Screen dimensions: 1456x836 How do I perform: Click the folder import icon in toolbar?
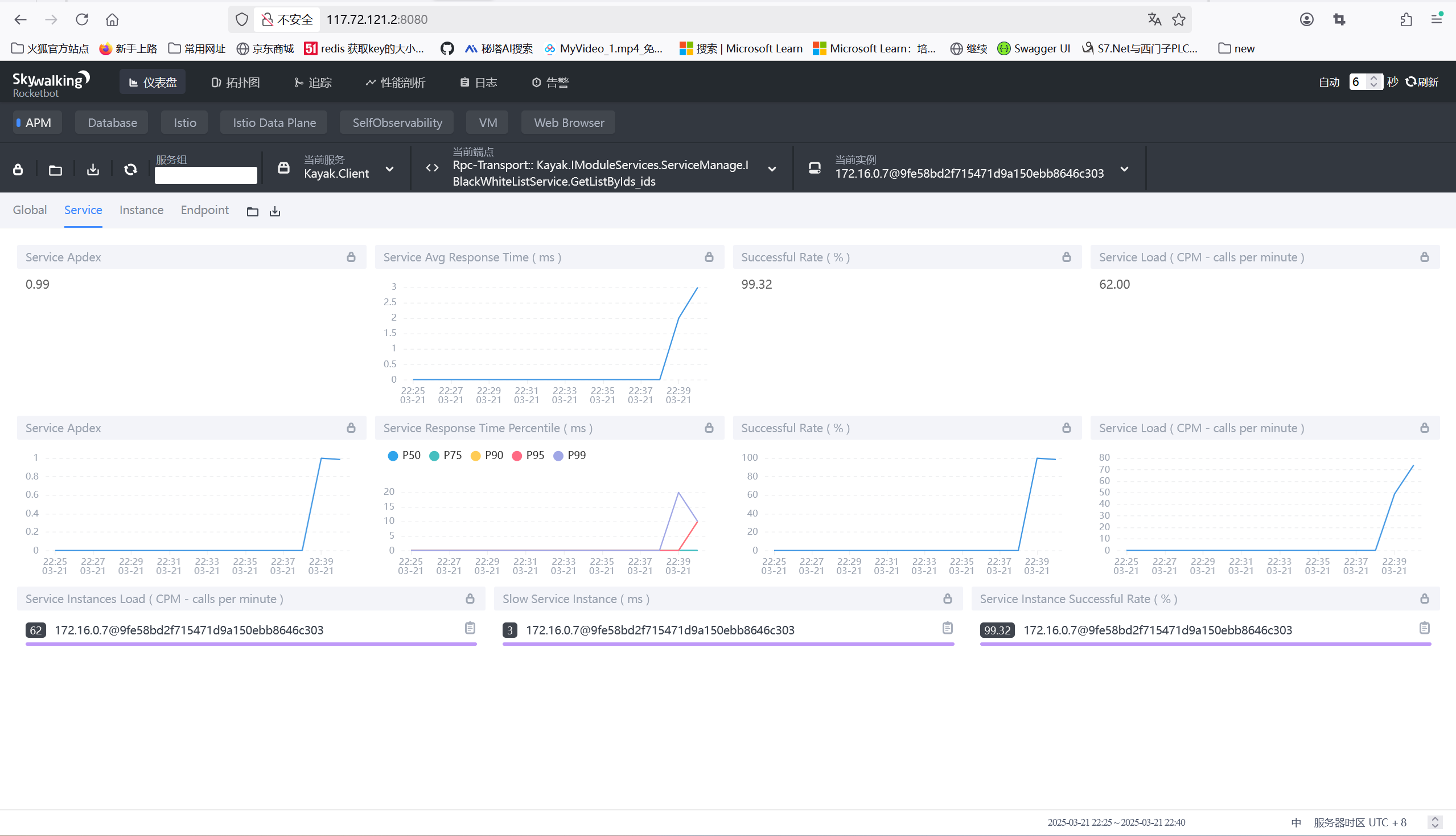[x=55, y=169]
